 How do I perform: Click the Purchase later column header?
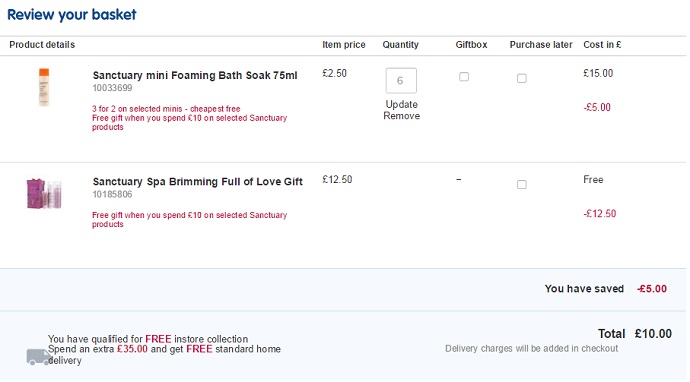tap(541, 44)
